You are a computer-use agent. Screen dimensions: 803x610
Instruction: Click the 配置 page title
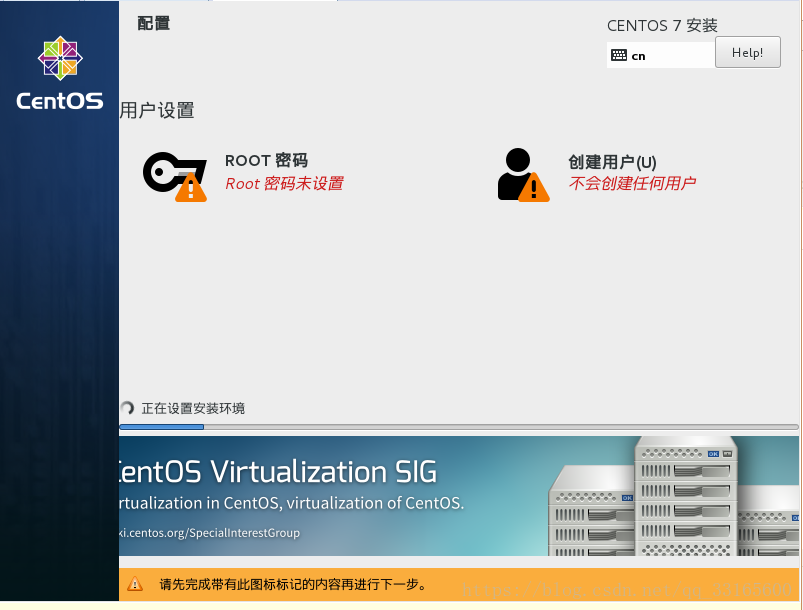pyautogui.click(x=154, y=23)
